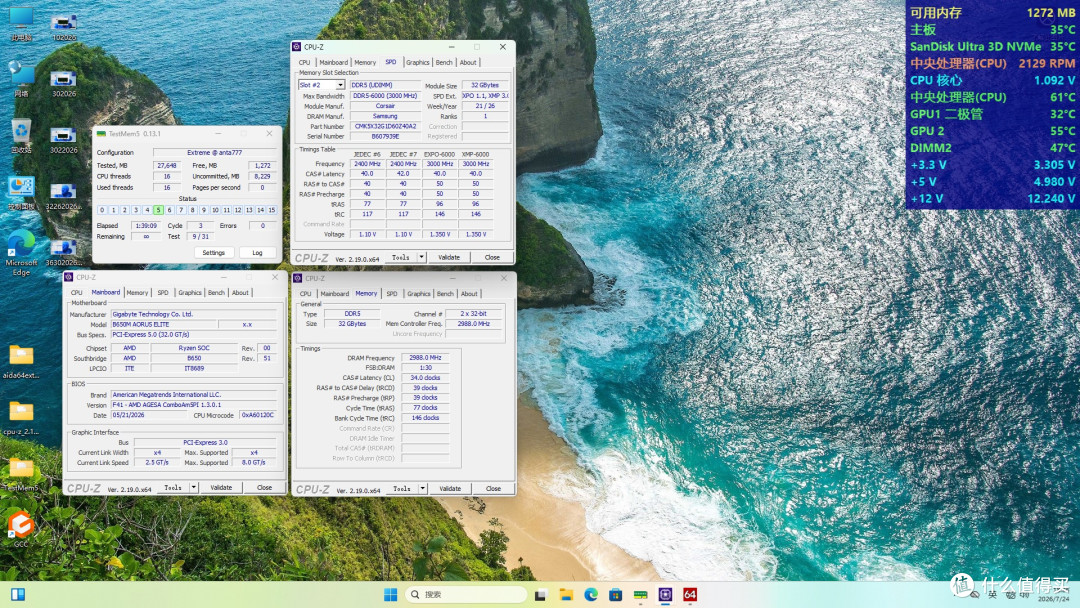Screen dimensions: 1080x608
Task: Open the GCC desktop shortcut
Action: pos(21,529)
